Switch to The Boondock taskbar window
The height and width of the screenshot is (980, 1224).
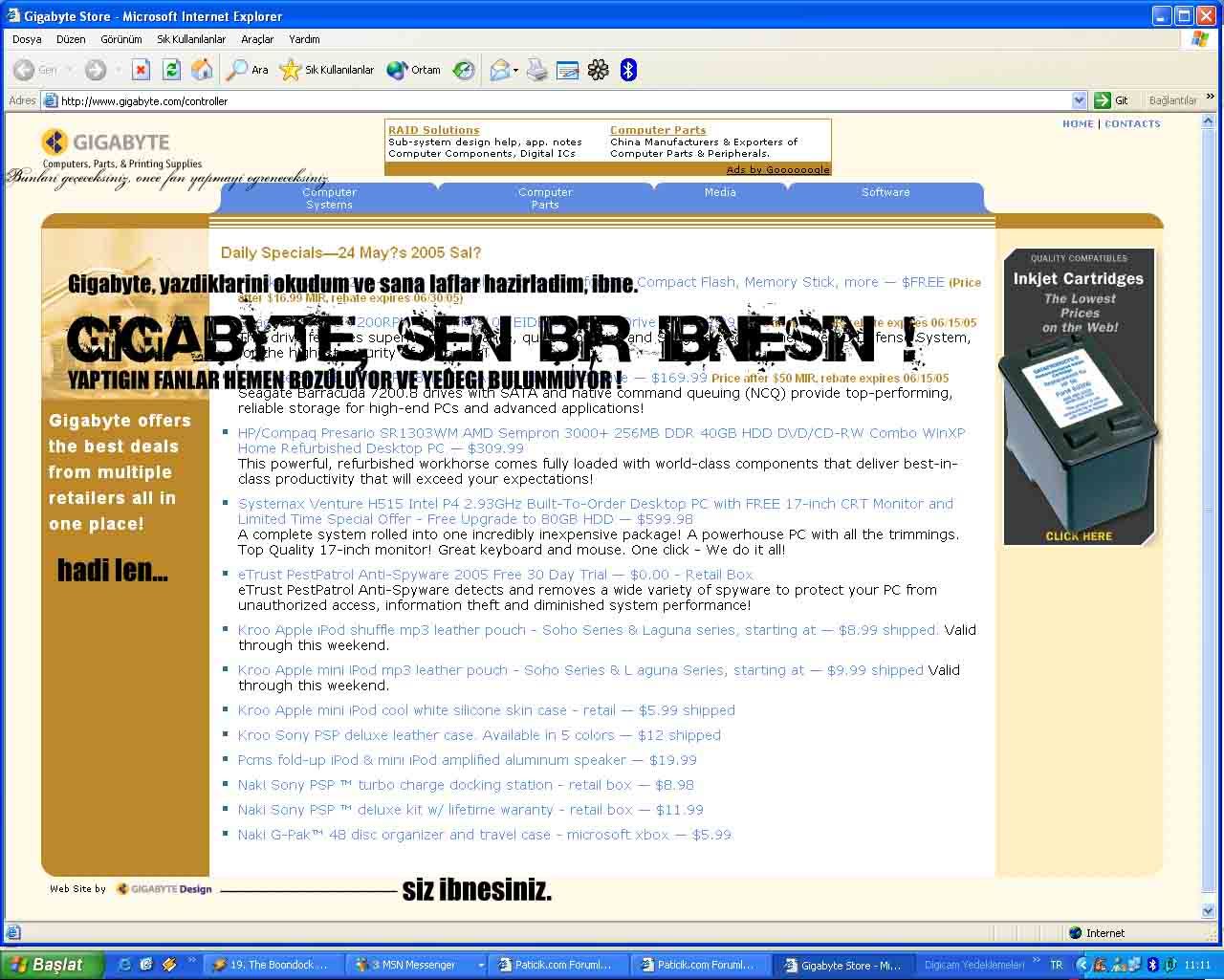272,965
